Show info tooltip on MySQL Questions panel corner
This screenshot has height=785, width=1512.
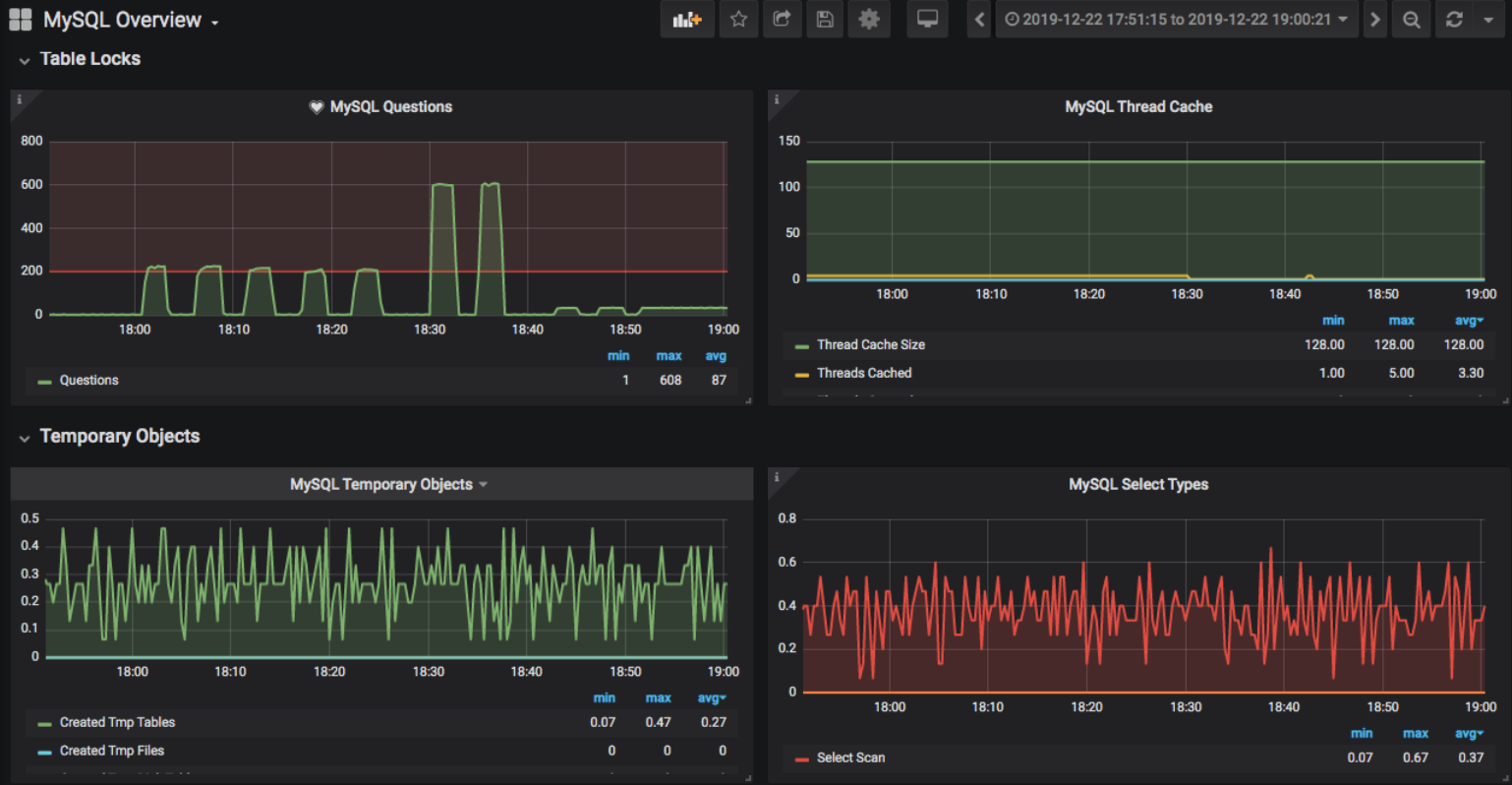tap(19, 99)
